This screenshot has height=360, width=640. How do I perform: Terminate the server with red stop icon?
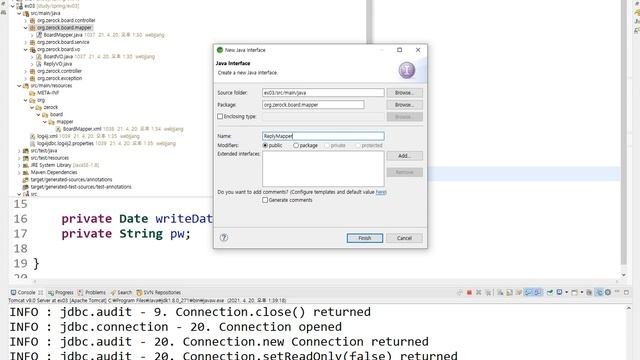click(x=469, y=292)
